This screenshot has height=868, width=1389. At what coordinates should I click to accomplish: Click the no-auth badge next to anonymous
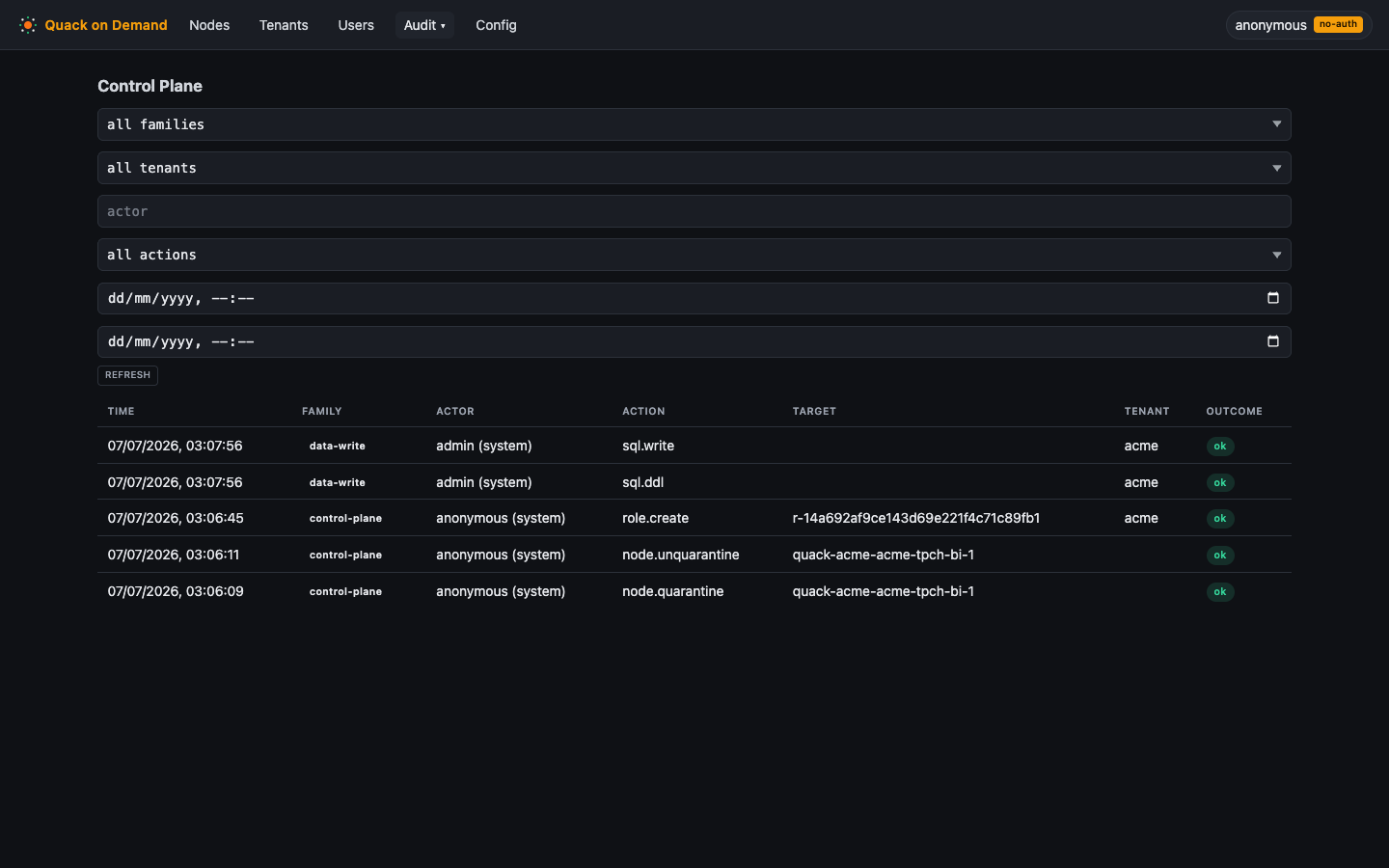[x=1338, y=25]
